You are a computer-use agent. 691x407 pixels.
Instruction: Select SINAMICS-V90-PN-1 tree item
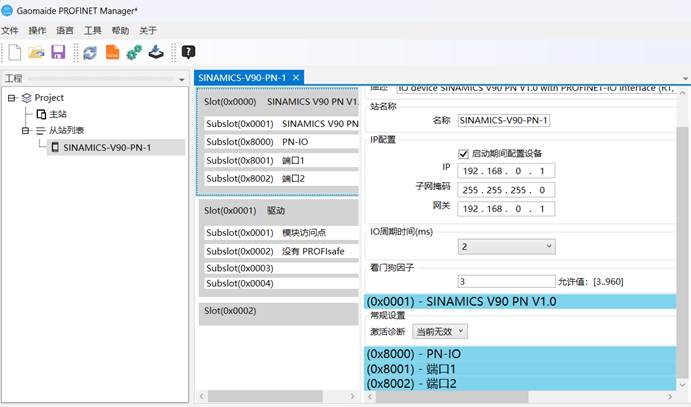[x=107, y=148]
